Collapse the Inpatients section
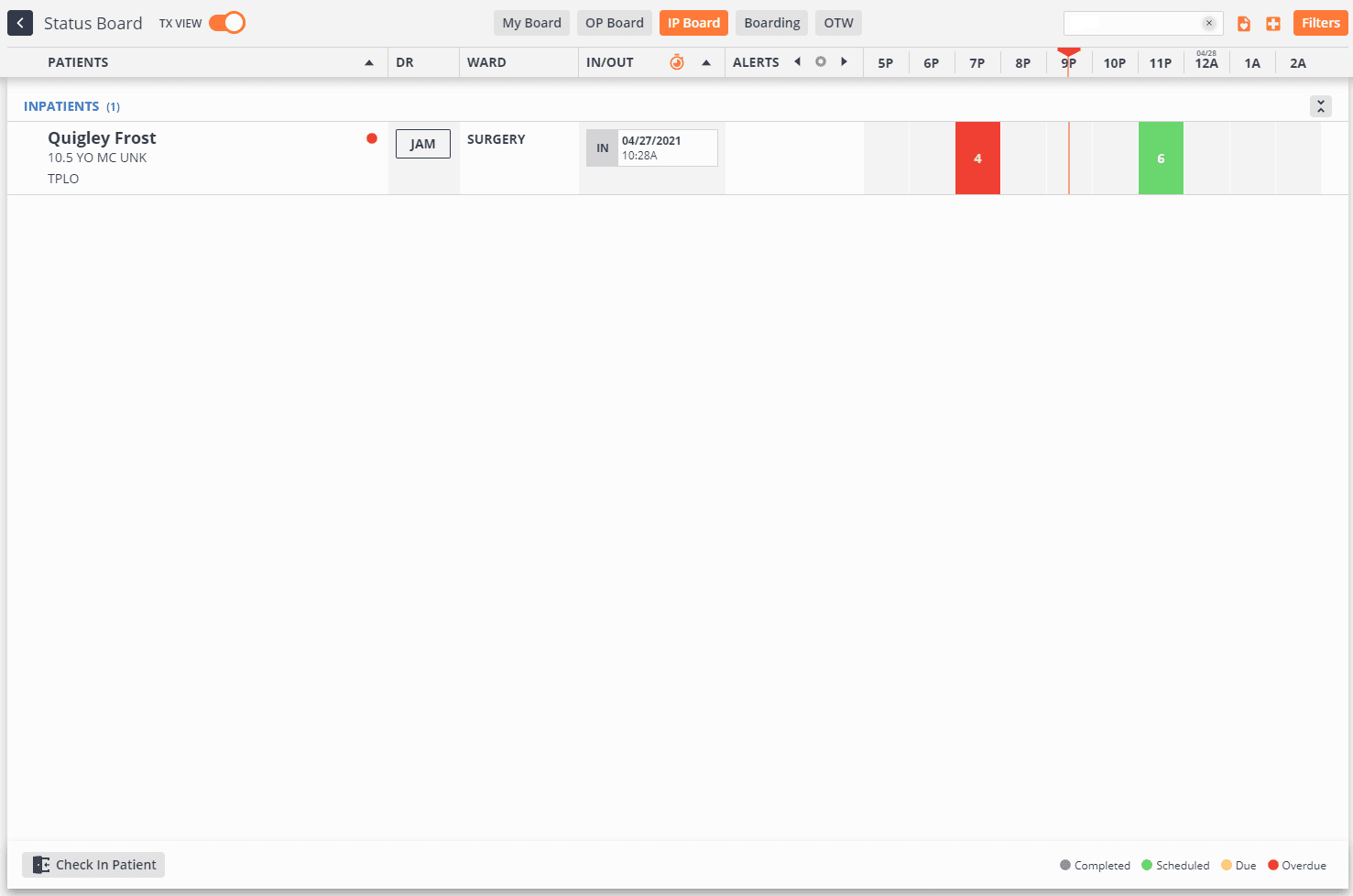 [1320, 106]
